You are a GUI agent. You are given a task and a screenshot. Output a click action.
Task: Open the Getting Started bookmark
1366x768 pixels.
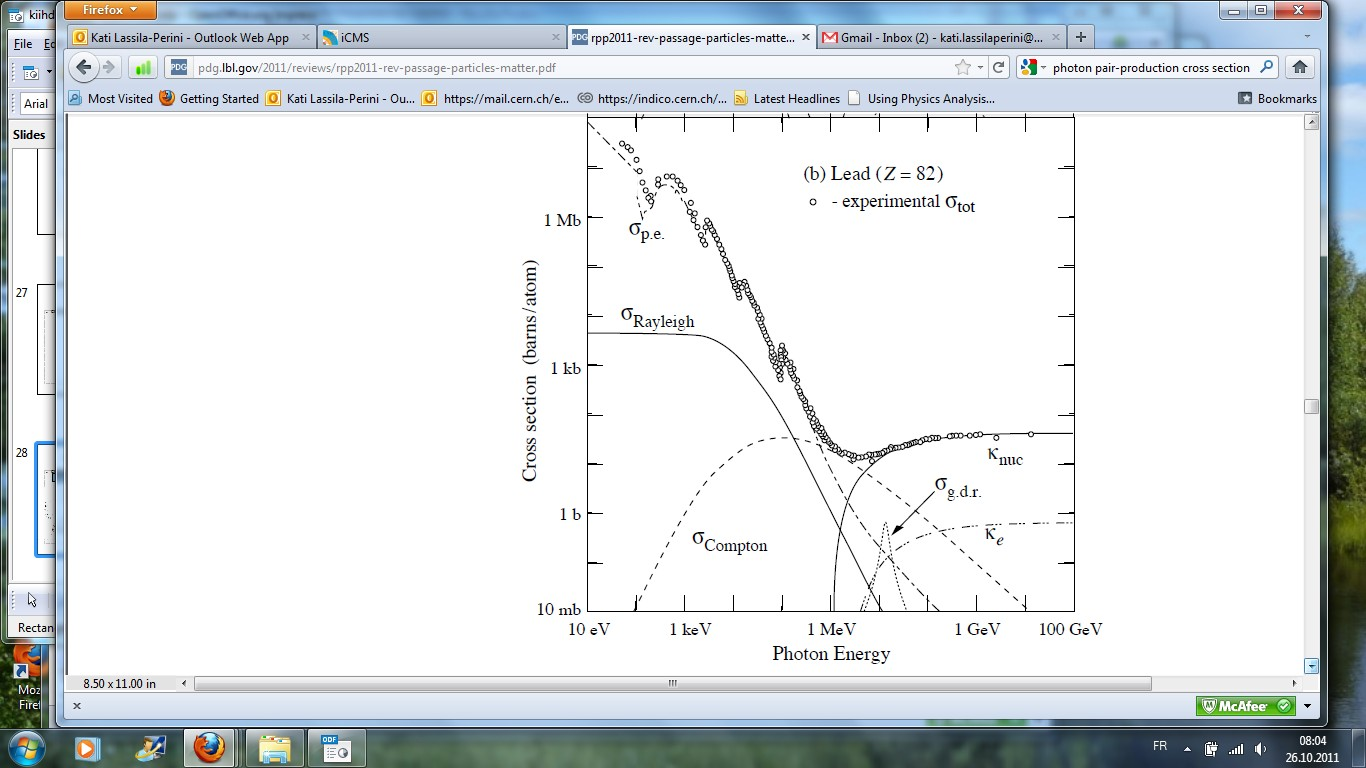pyautogui.click(x=209, y=98)
